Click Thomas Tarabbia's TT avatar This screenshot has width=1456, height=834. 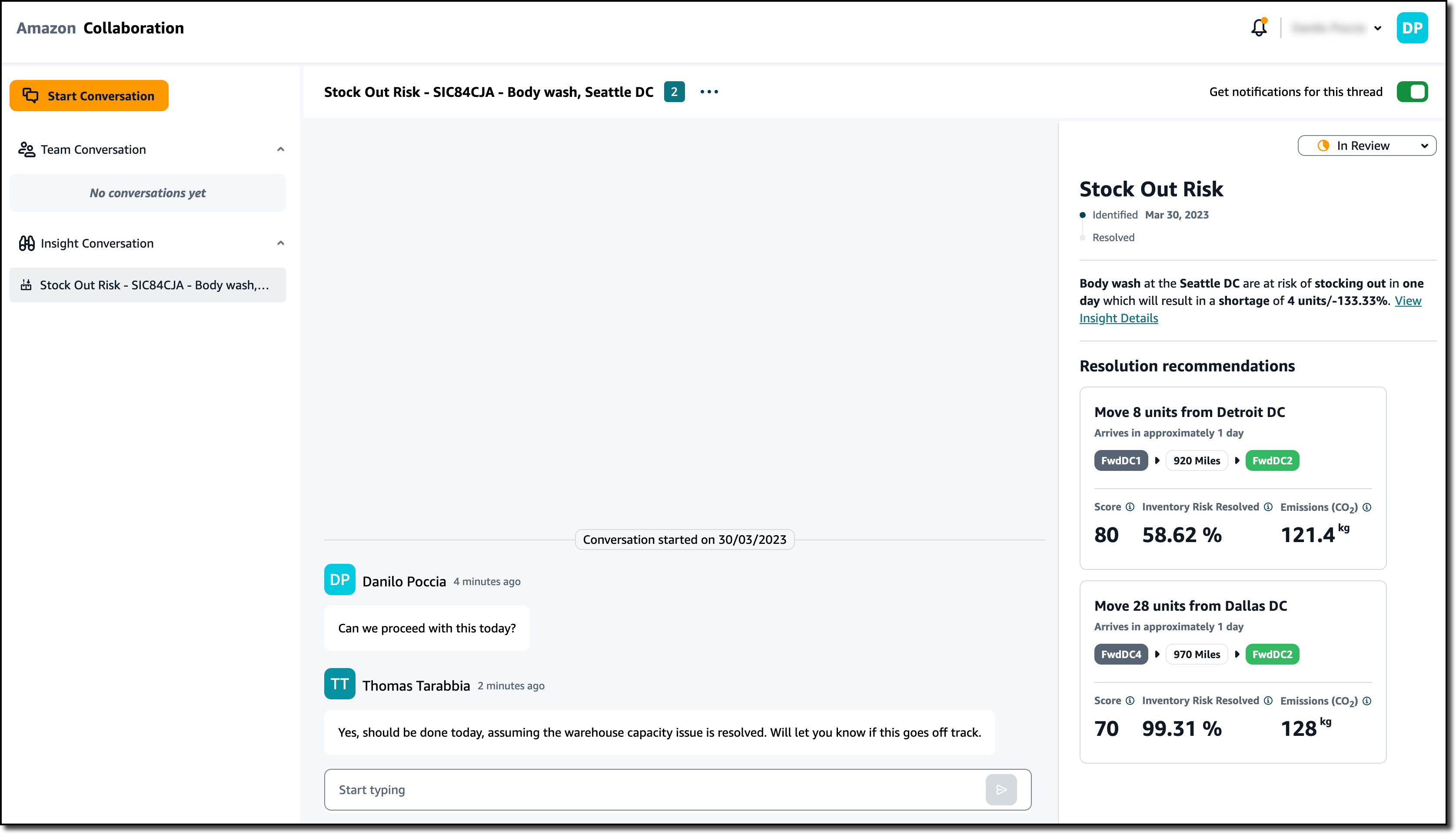click(x=339, y=684)
